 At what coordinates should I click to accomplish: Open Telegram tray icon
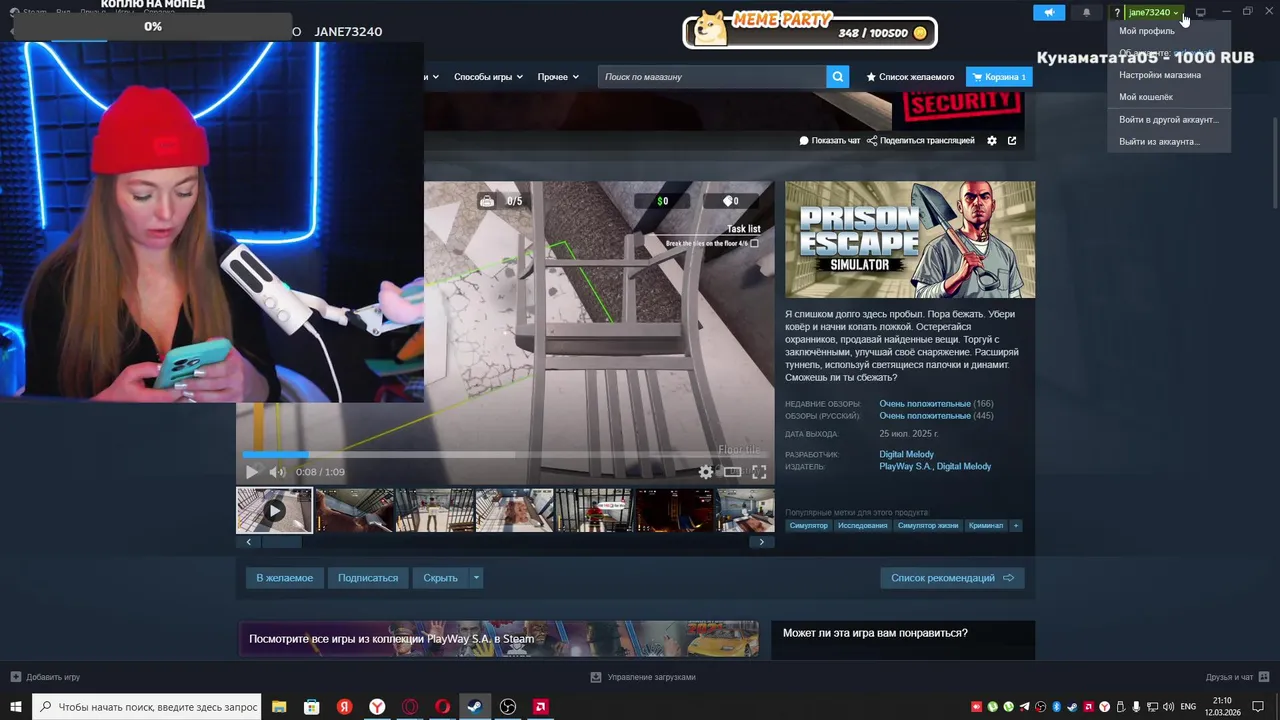click(x=1024, y=707)
